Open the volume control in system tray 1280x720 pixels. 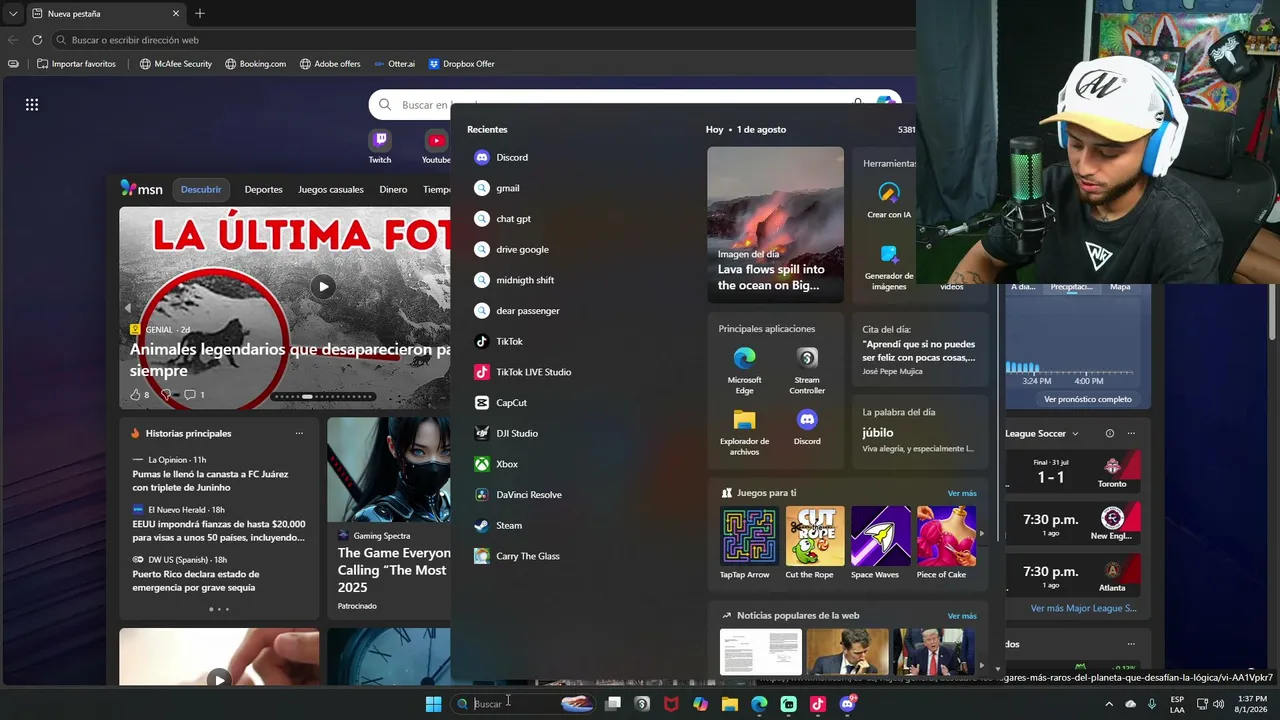point(1219,704)
